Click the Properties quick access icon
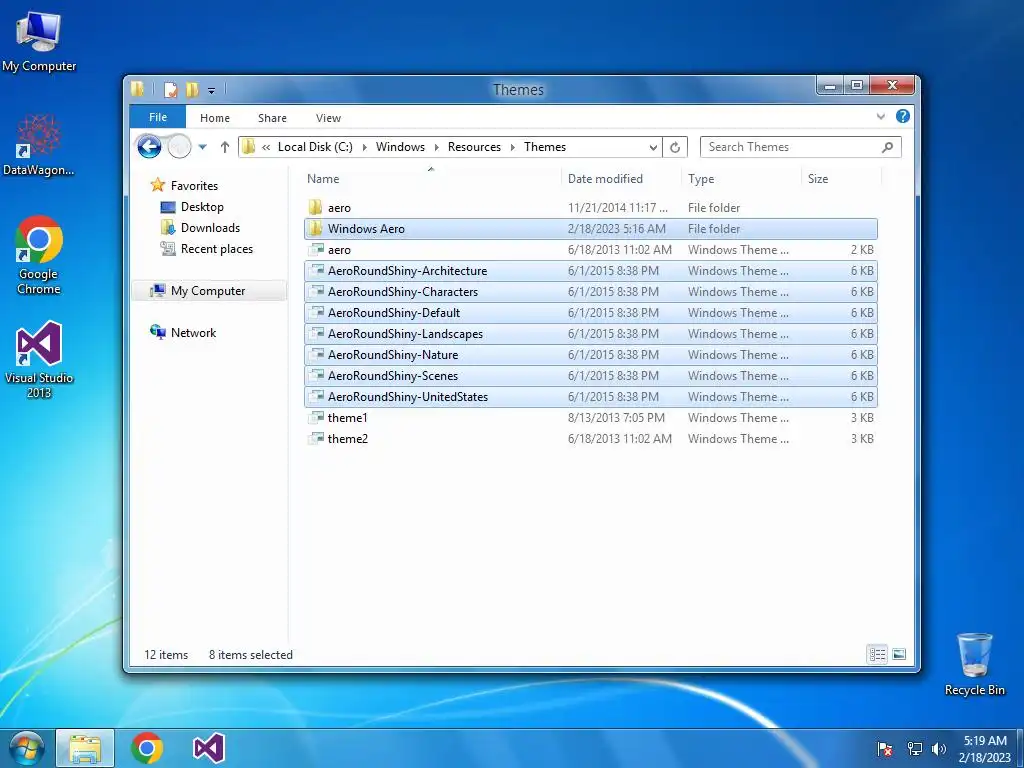This screenshot has width=1024, height=768. coord(170,90)
